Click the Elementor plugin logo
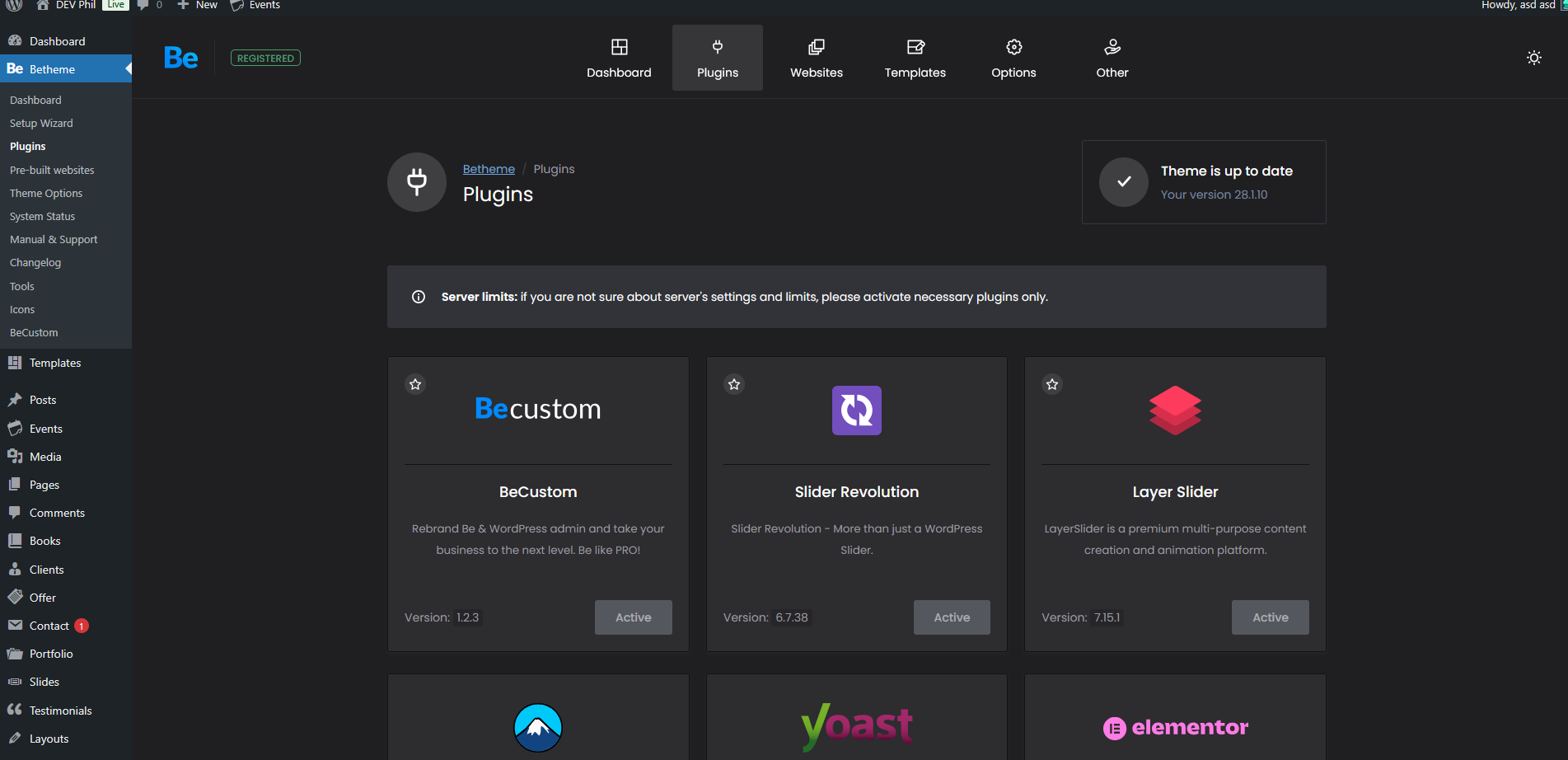Screen dimensions: 1568x760 (x=1175, y=727)
